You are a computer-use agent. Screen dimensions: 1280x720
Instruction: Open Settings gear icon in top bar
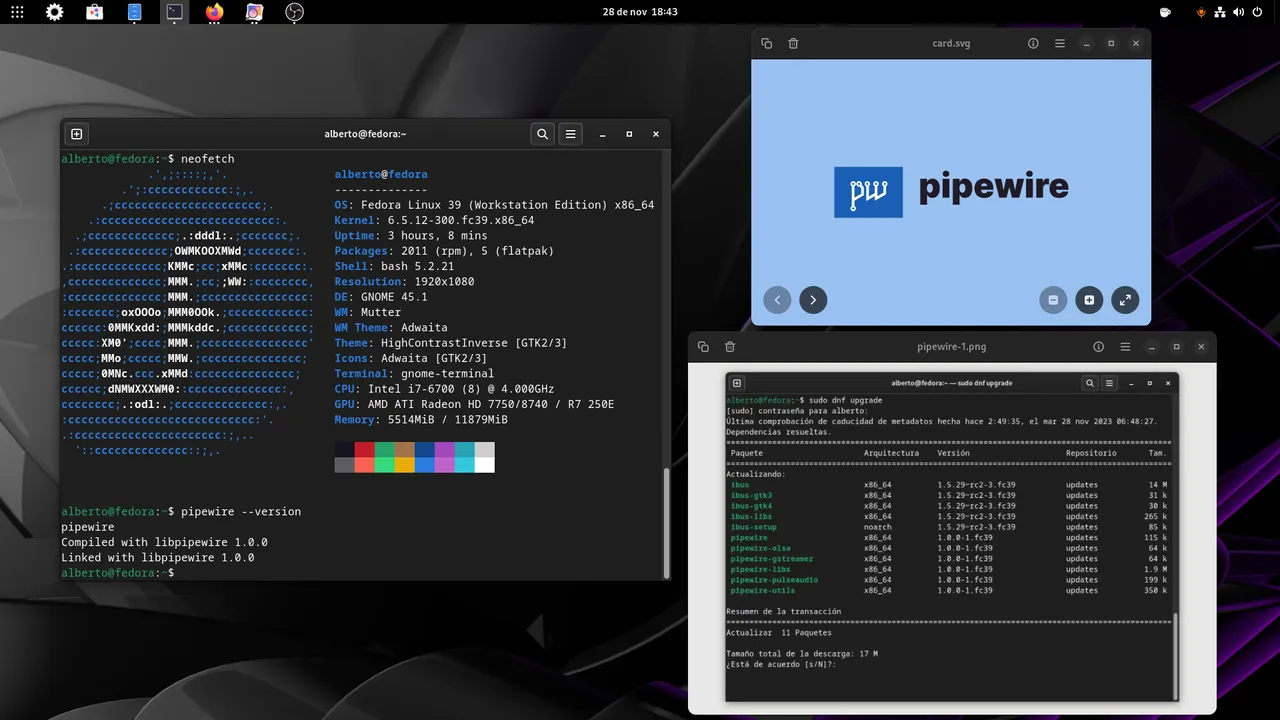click(54, 12)
